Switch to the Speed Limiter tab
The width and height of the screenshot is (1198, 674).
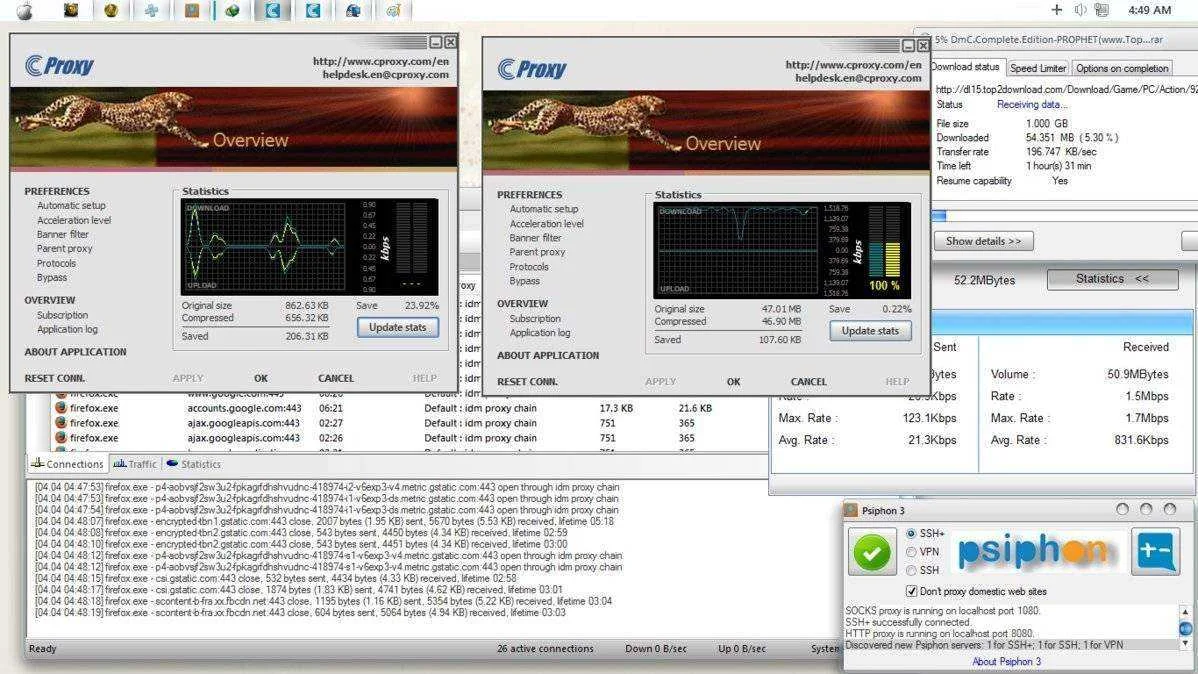coord(1038,68)
